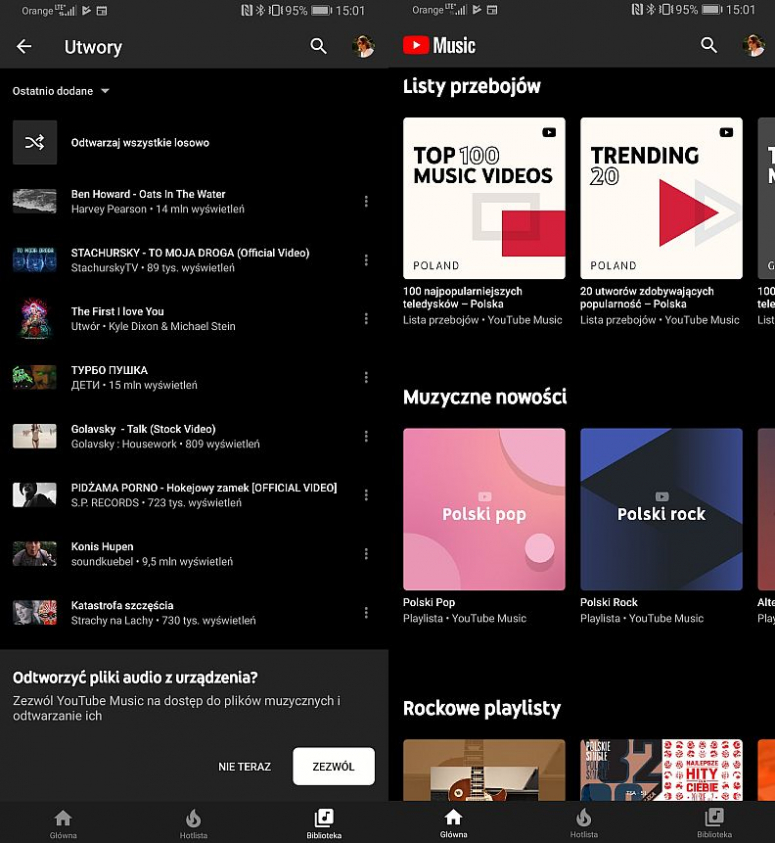Tap Bluetooth icon in left status bar
This screenshot has width=775, height=843.
coord(261,10)
